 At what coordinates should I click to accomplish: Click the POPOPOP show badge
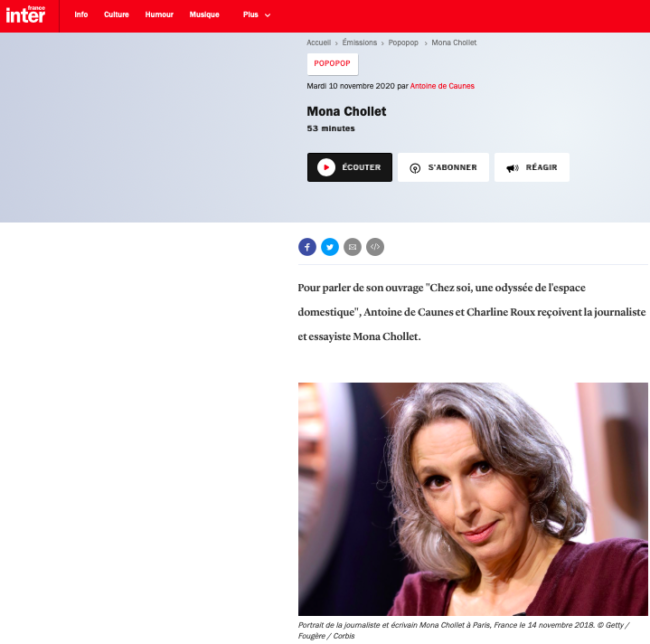pos(332,64)
